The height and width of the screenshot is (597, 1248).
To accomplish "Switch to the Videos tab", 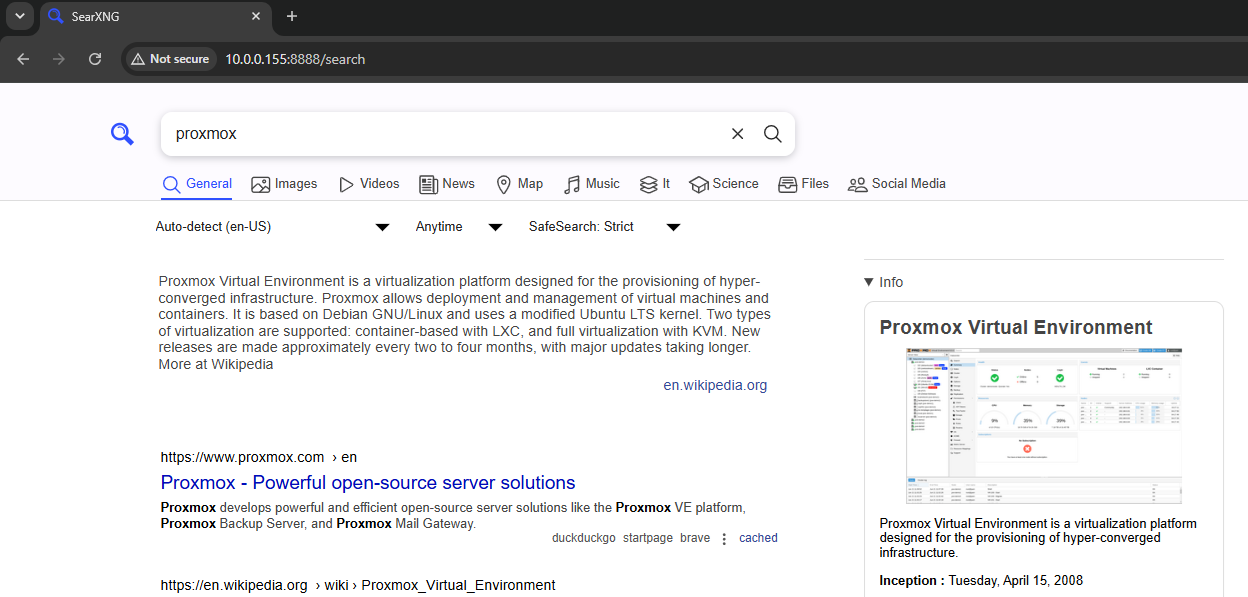I will pyautogui.click(x=369, y=184).
